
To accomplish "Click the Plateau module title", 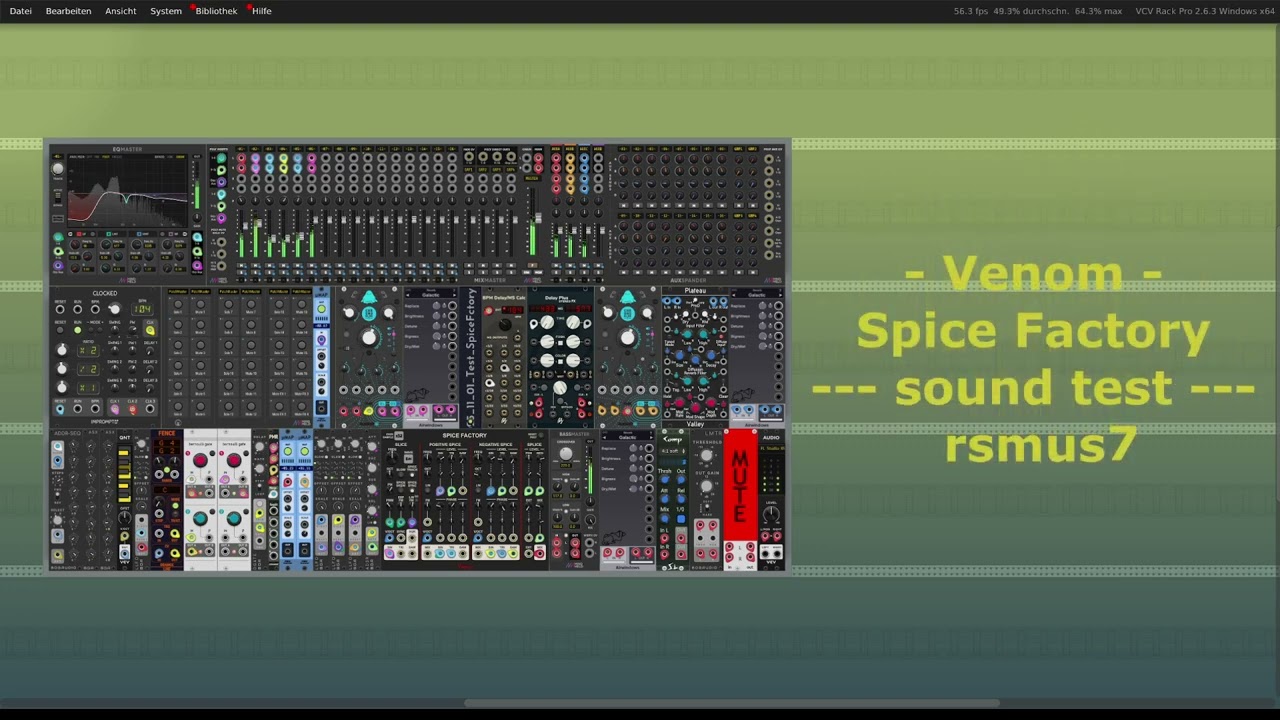I will pyautogui.click(x=695, y=290).
